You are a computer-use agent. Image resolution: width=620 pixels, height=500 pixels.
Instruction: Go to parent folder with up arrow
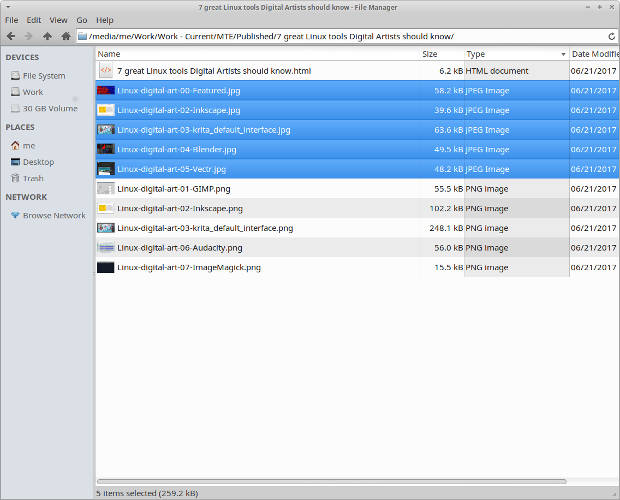tap(47, 36)
